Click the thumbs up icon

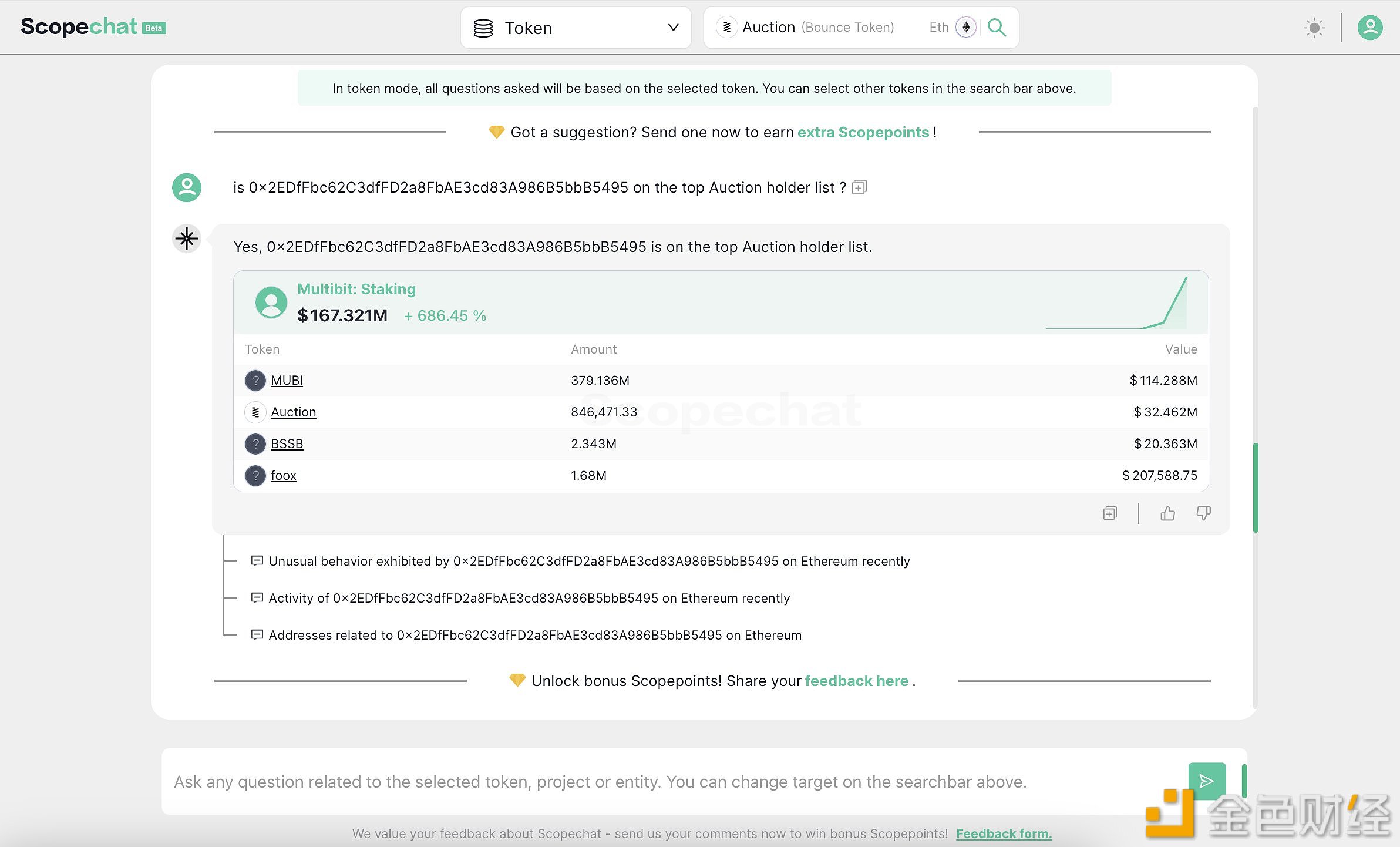[1167, 513]
